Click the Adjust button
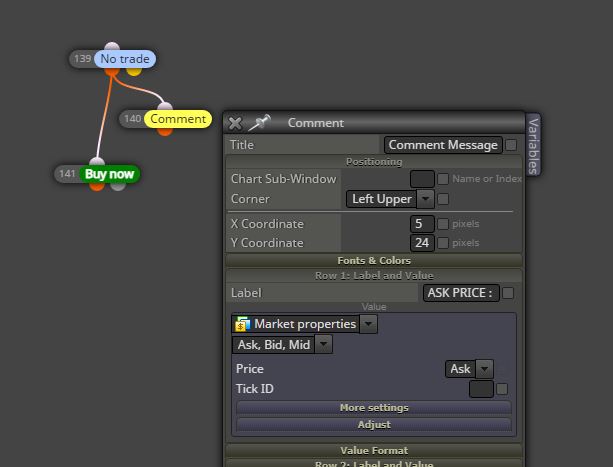The height and width of the screenshot is (467, 613). click(x=374, y=424)
